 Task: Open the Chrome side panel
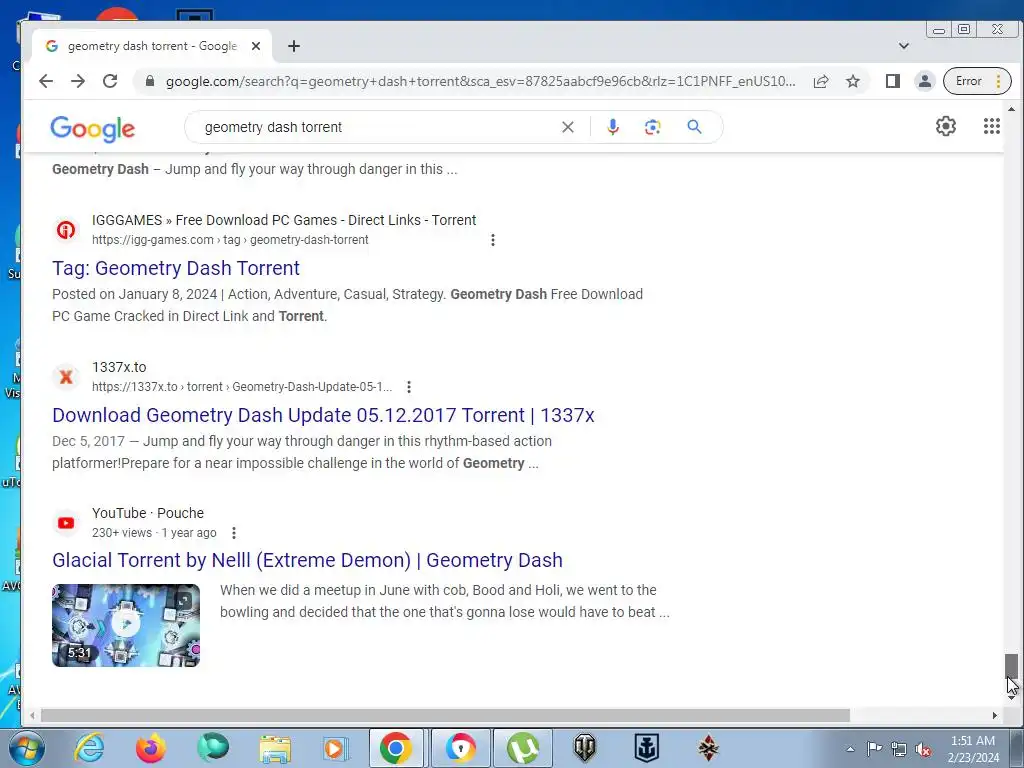(x=893, y=81)
